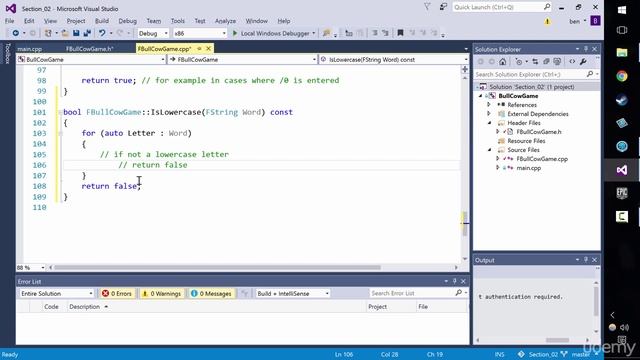640x360 pixels.
Task: Open the x86 solution platform dropdown
Action: pos(200,33)
